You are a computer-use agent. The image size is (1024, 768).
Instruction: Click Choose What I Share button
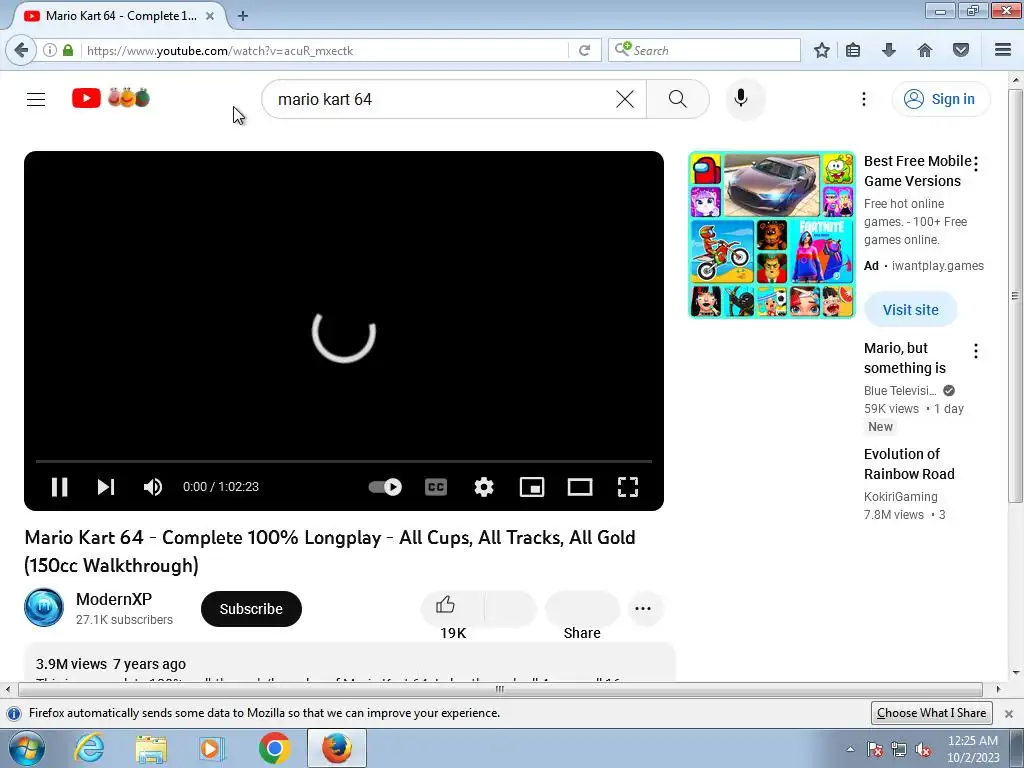point(931,712)
